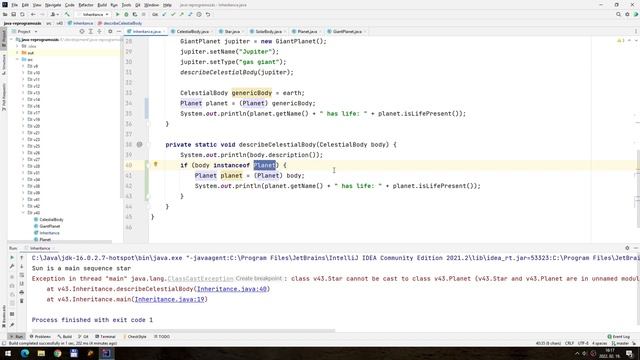Click the gutter icon beside line 38
The image size is (640, 360).
(140, 144)
